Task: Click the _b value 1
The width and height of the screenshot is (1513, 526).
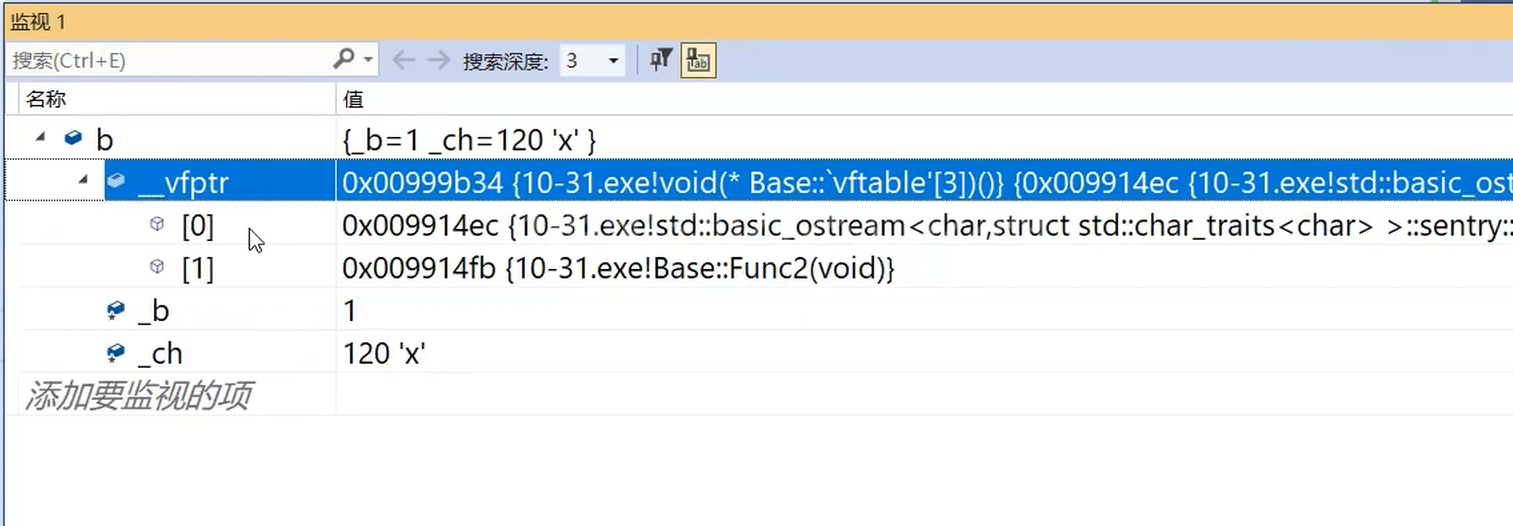Action: pos(350,311)
